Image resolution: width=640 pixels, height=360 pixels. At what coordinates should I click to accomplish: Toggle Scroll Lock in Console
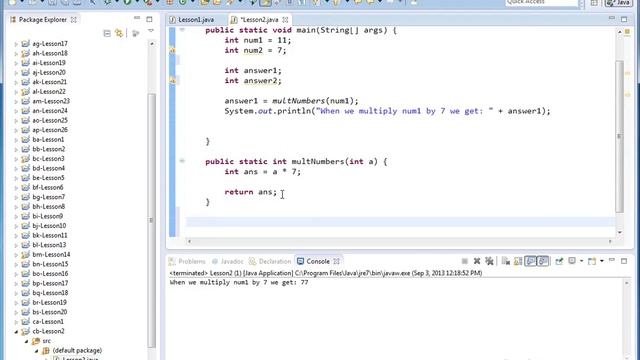[x=518, y=261]
